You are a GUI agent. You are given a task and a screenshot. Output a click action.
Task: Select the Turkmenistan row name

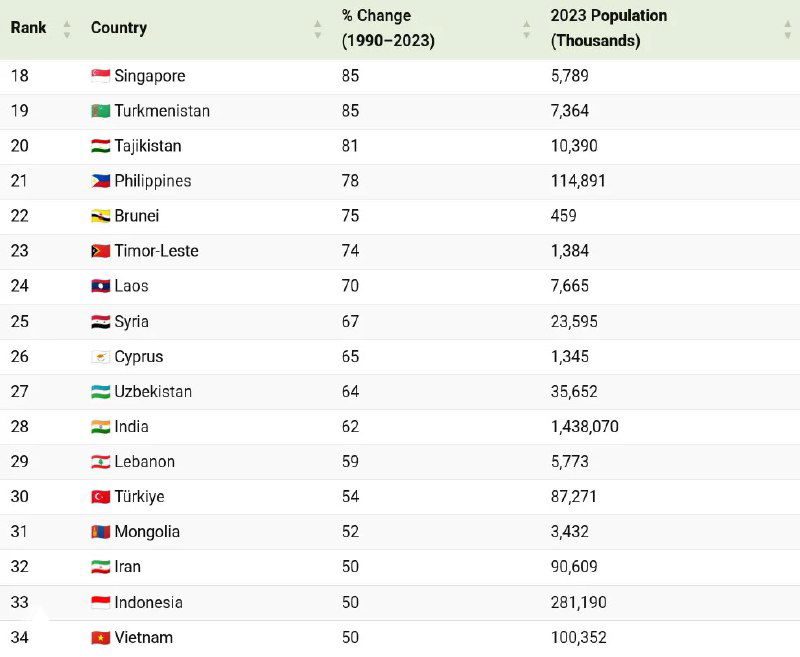pos(162,111)
